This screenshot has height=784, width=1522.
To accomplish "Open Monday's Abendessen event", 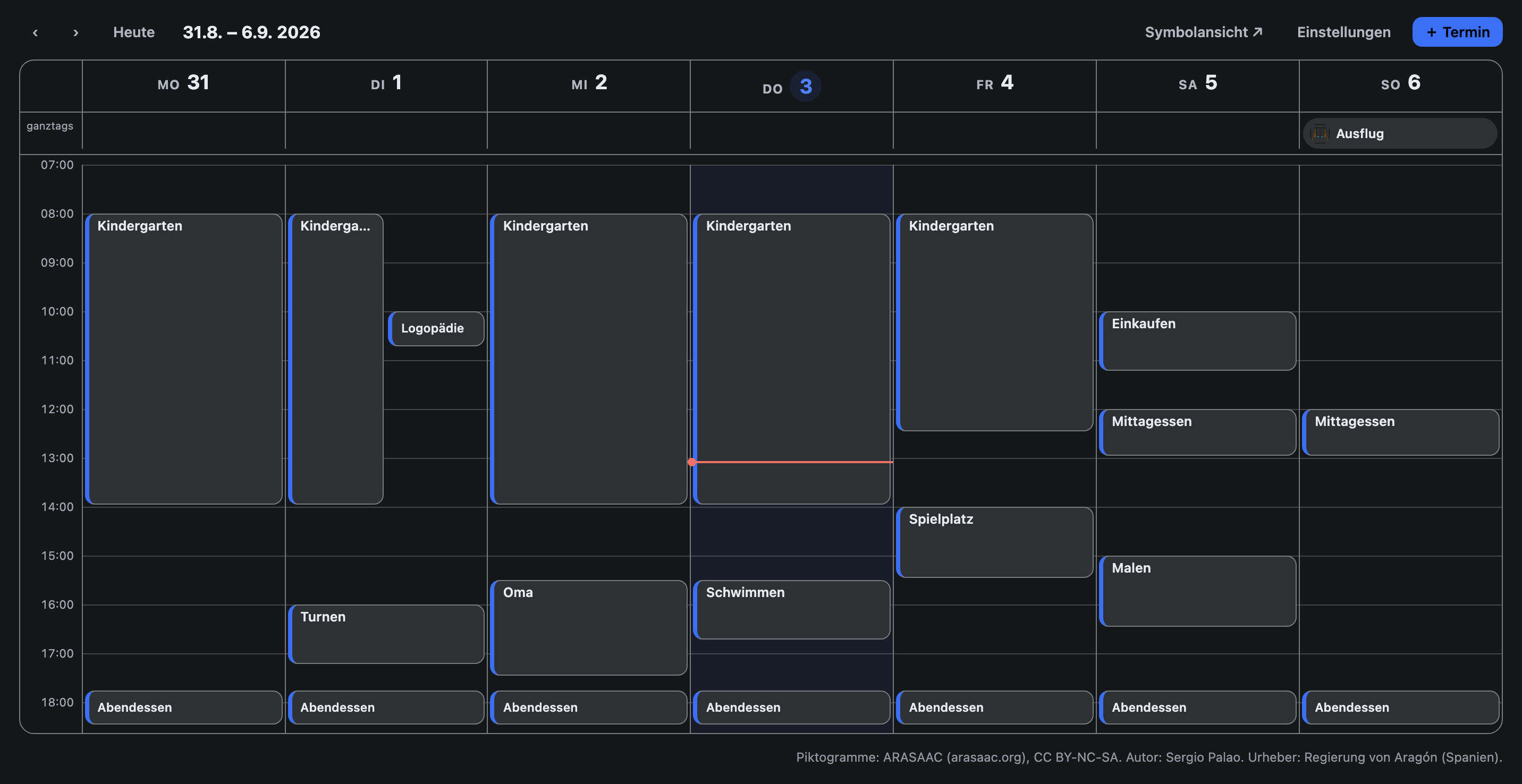I will [184, 708].
